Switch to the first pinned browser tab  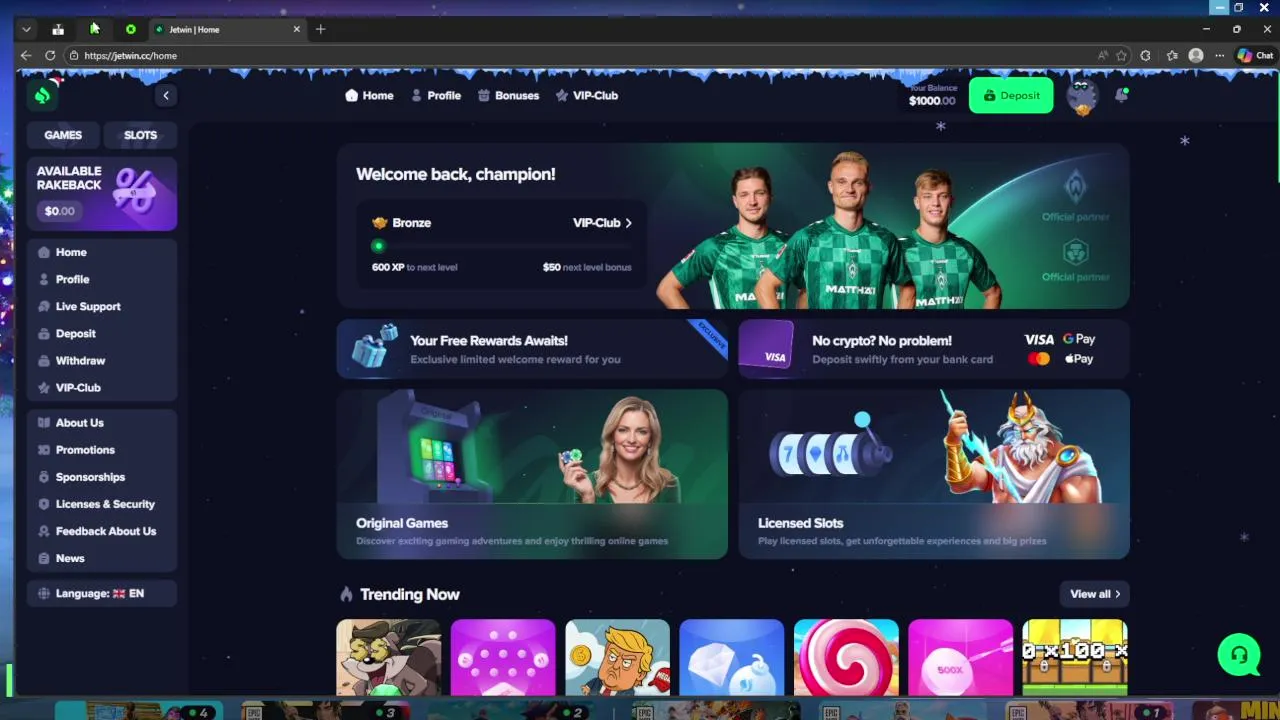coord(58,30)
